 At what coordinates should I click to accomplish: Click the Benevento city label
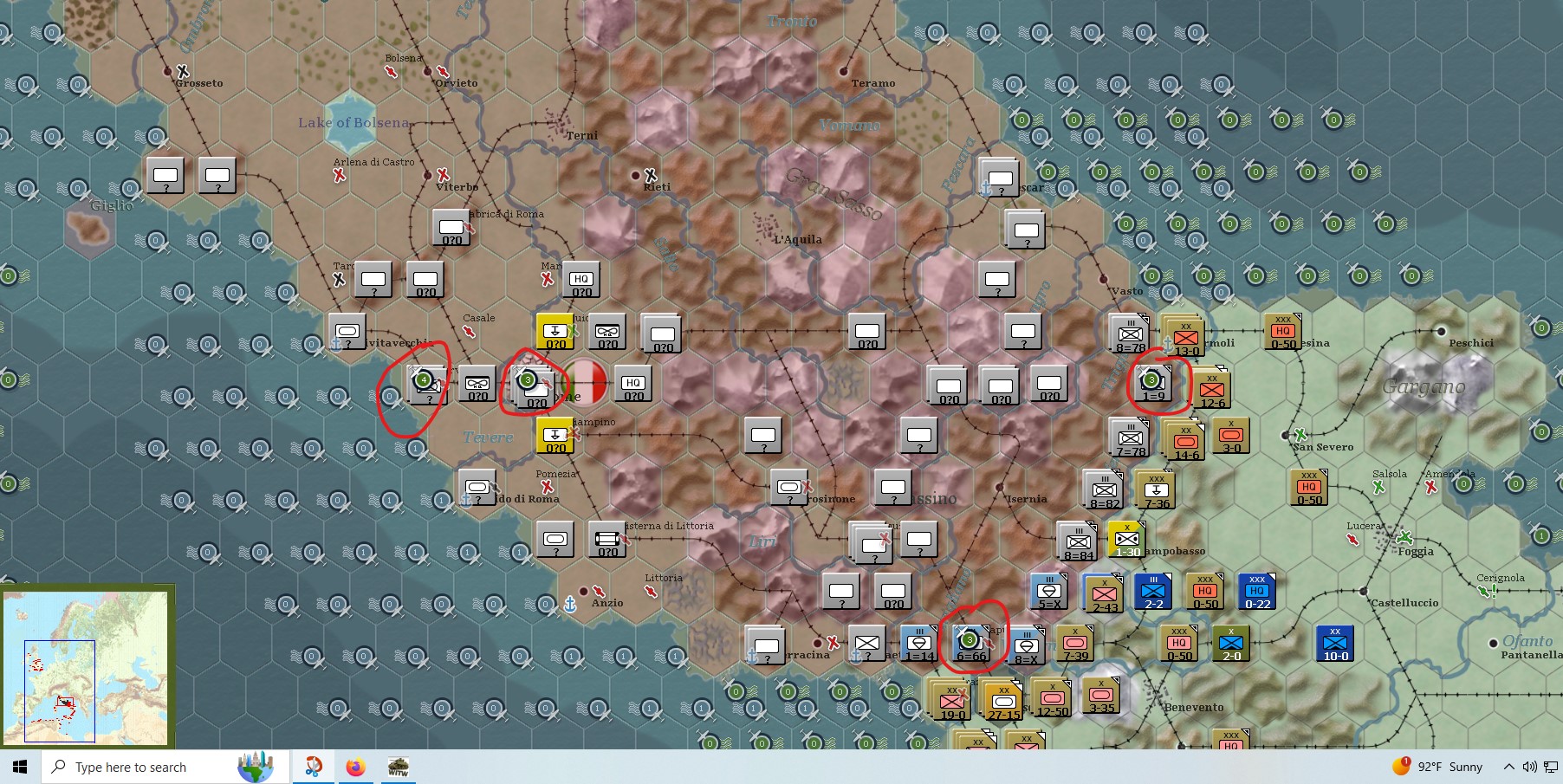tap(1194, 707)
